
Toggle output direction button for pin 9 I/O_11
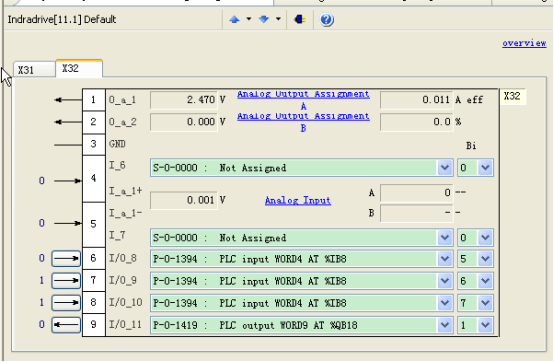[x=66, y=325]
